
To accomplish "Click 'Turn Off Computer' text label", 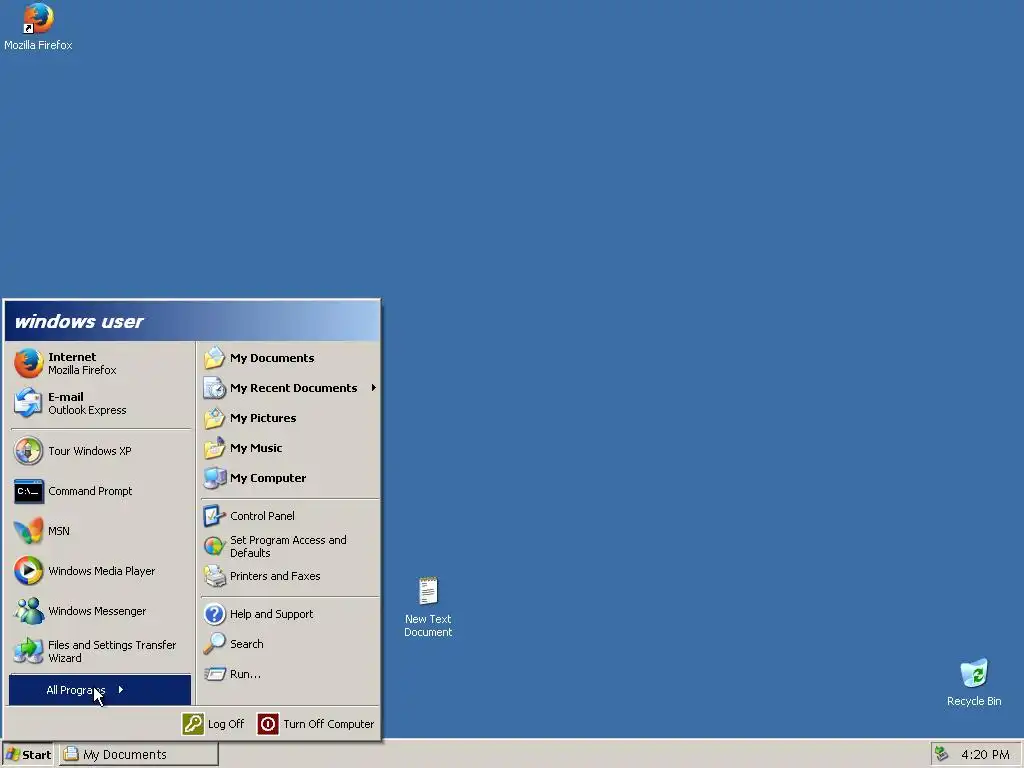I will (328, 724).
